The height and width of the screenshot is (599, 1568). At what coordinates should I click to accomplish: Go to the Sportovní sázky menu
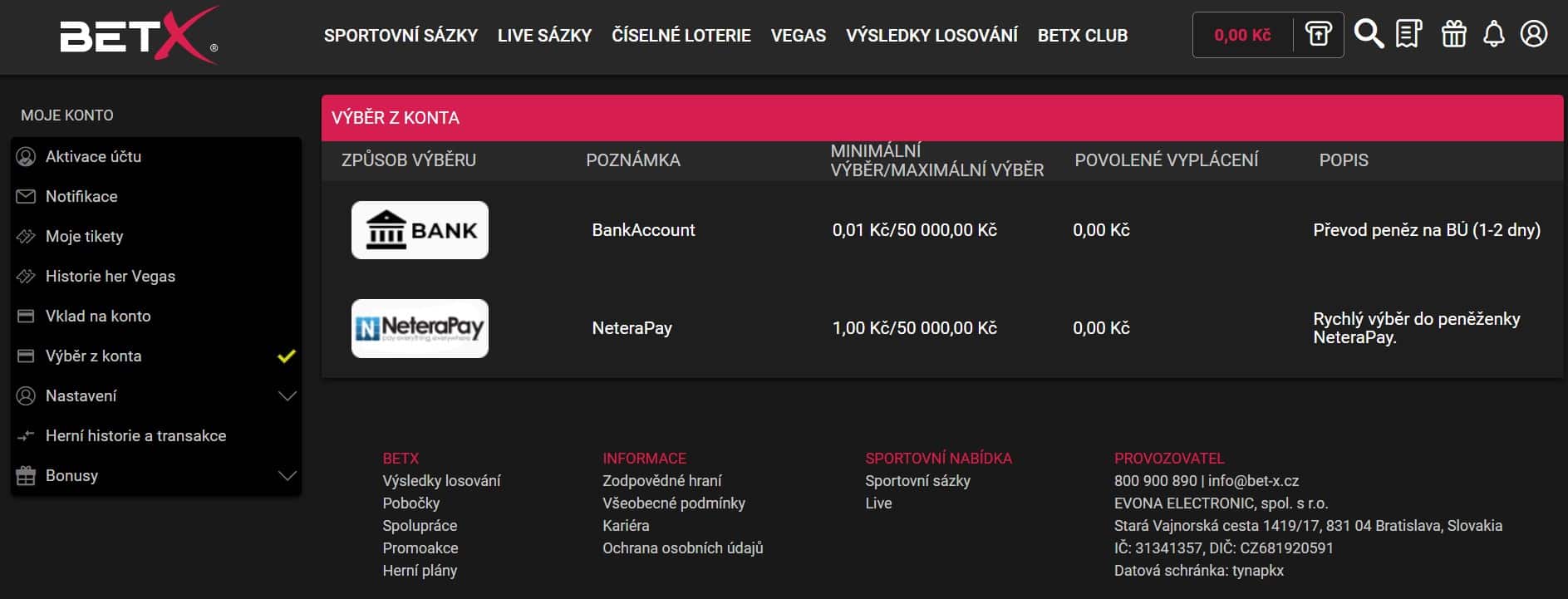[x=401, y=35]
